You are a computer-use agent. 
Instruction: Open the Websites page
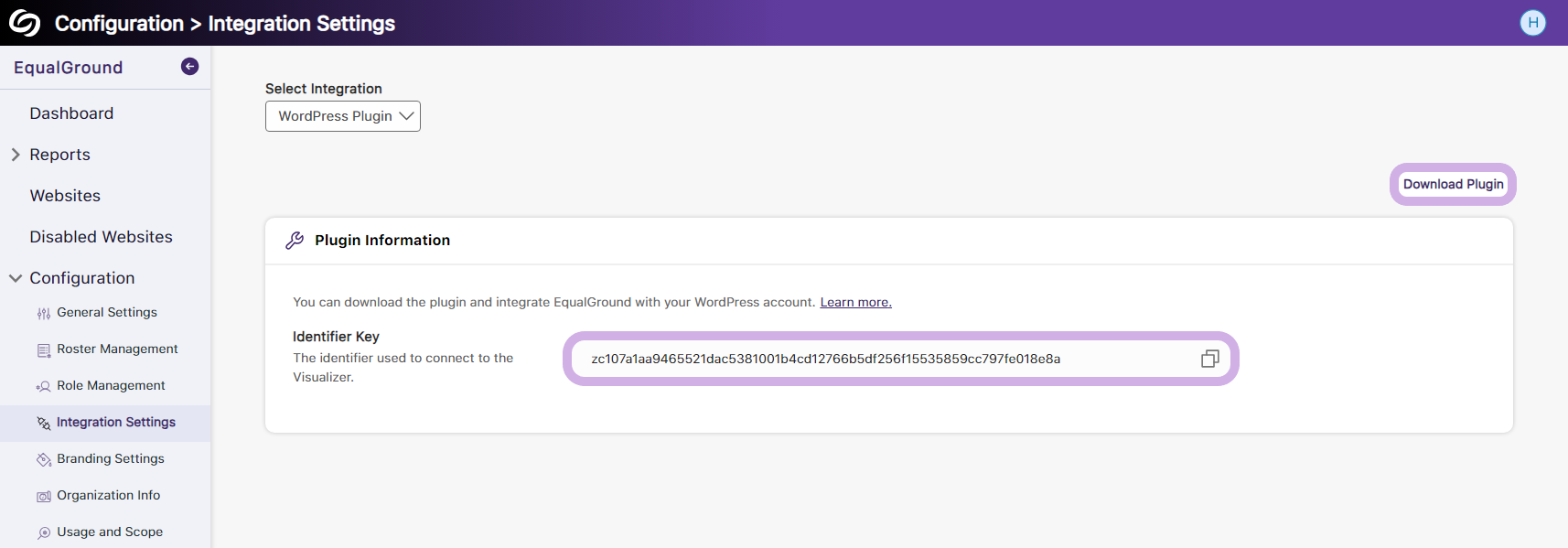coord(65,196)
